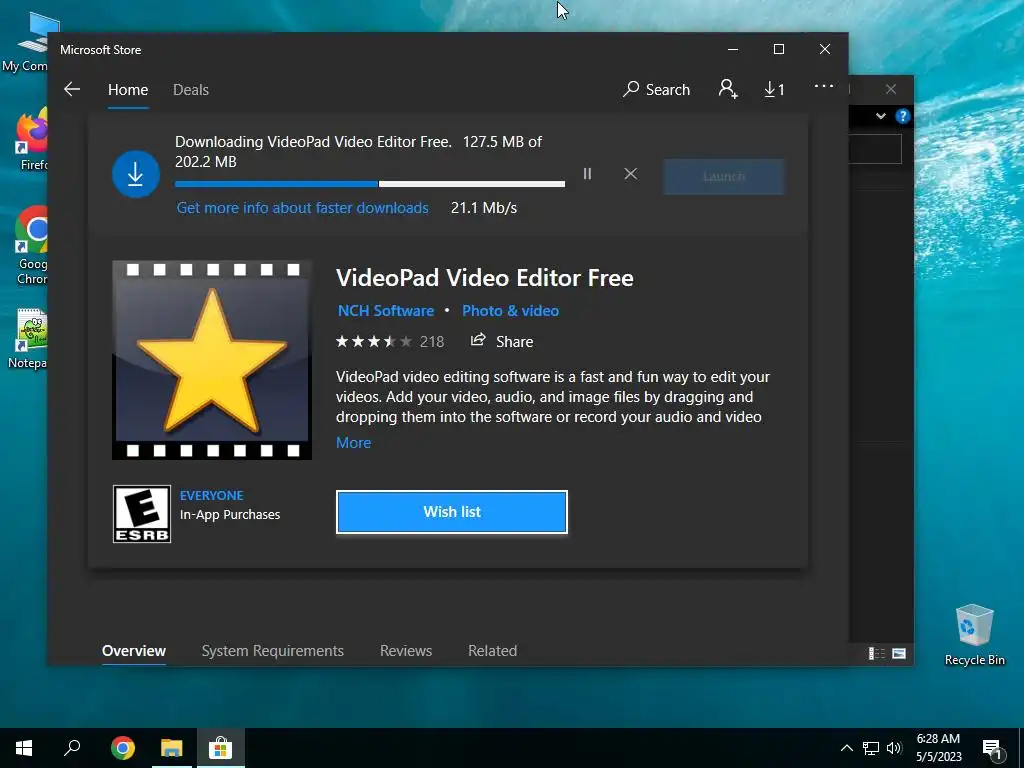
Task: Select the Recycle Bin desktop icon
Action: [x=974, y=635]
